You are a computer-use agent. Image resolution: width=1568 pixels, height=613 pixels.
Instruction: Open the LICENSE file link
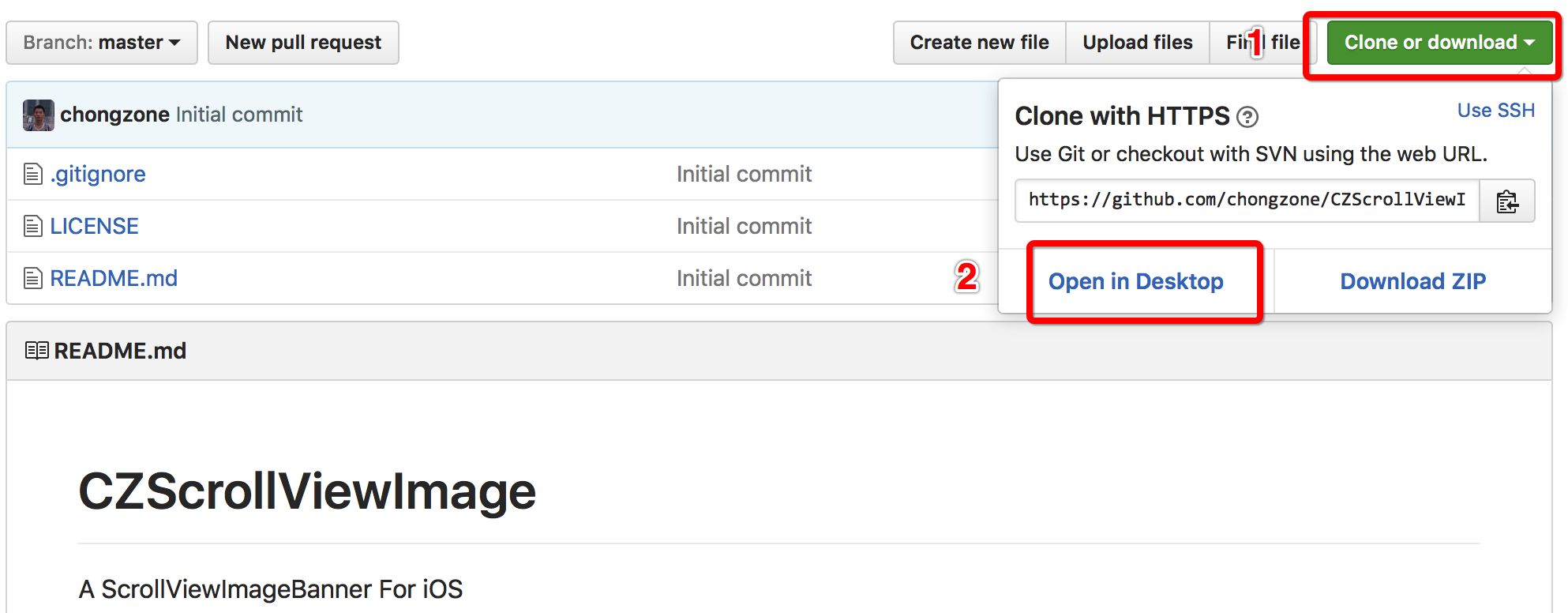tap(94, 227)
